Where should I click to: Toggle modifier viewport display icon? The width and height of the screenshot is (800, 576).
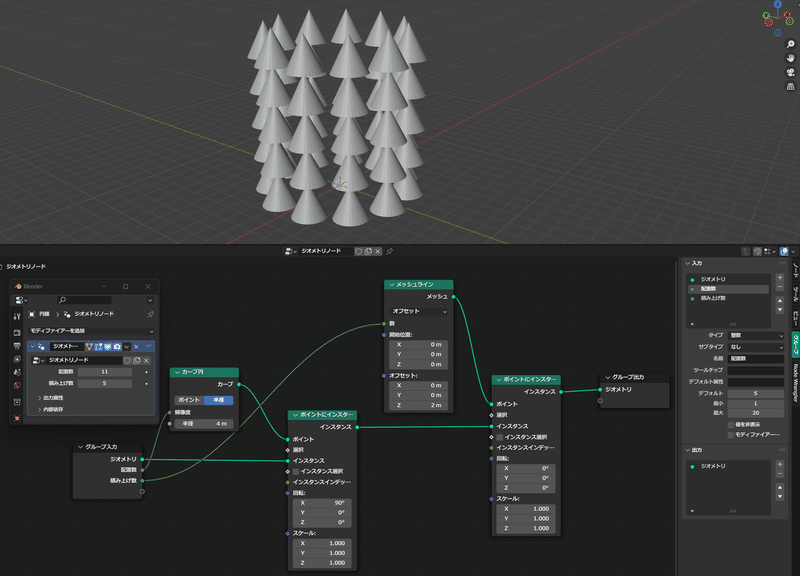click(x=108, y=346)
